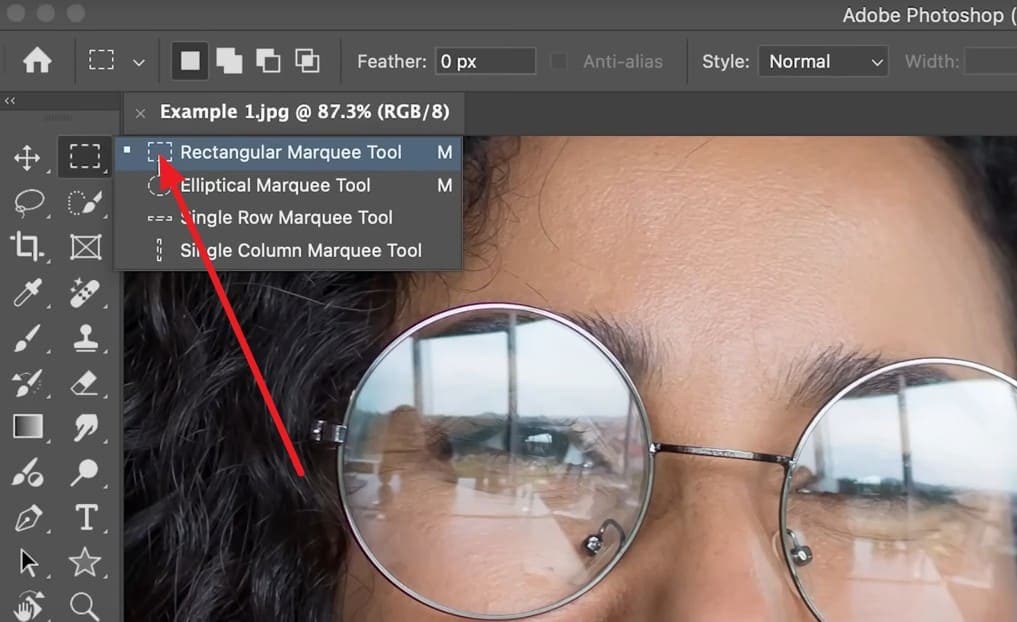Image resolution: width=1017 pixels, height=622 pixels.
Task: Select the Quick Selection tool
Action: pyautogui.click(x=85, y=202)
